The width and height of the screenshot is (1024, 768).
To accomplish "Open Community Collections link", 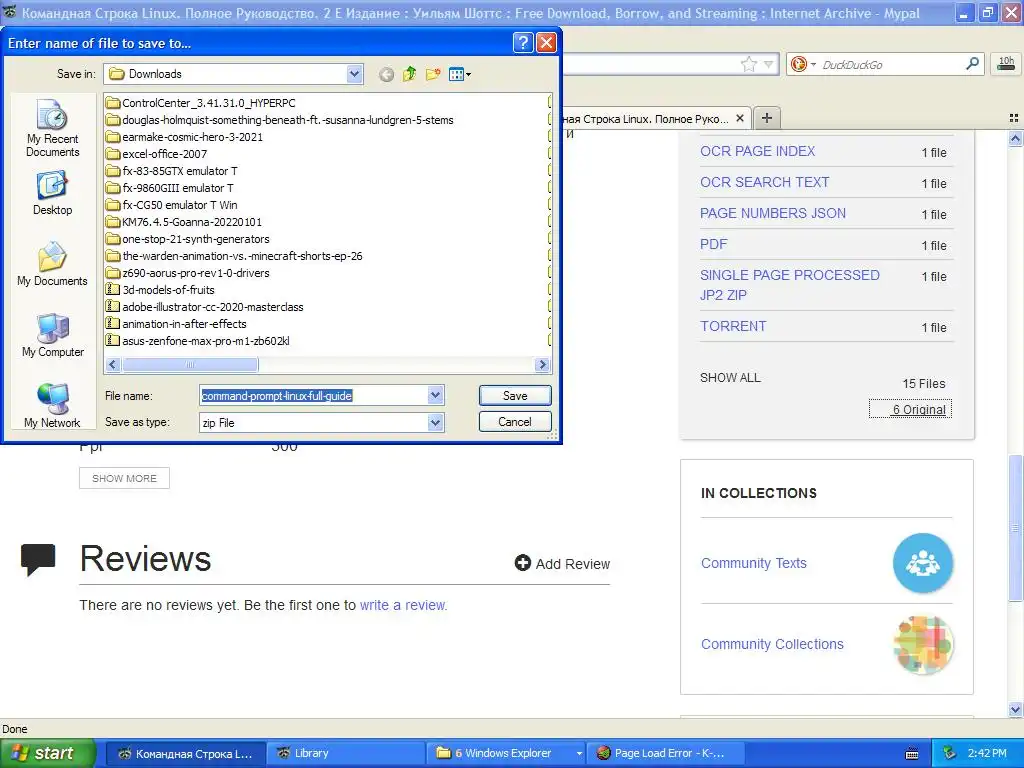I will (772, 644).
